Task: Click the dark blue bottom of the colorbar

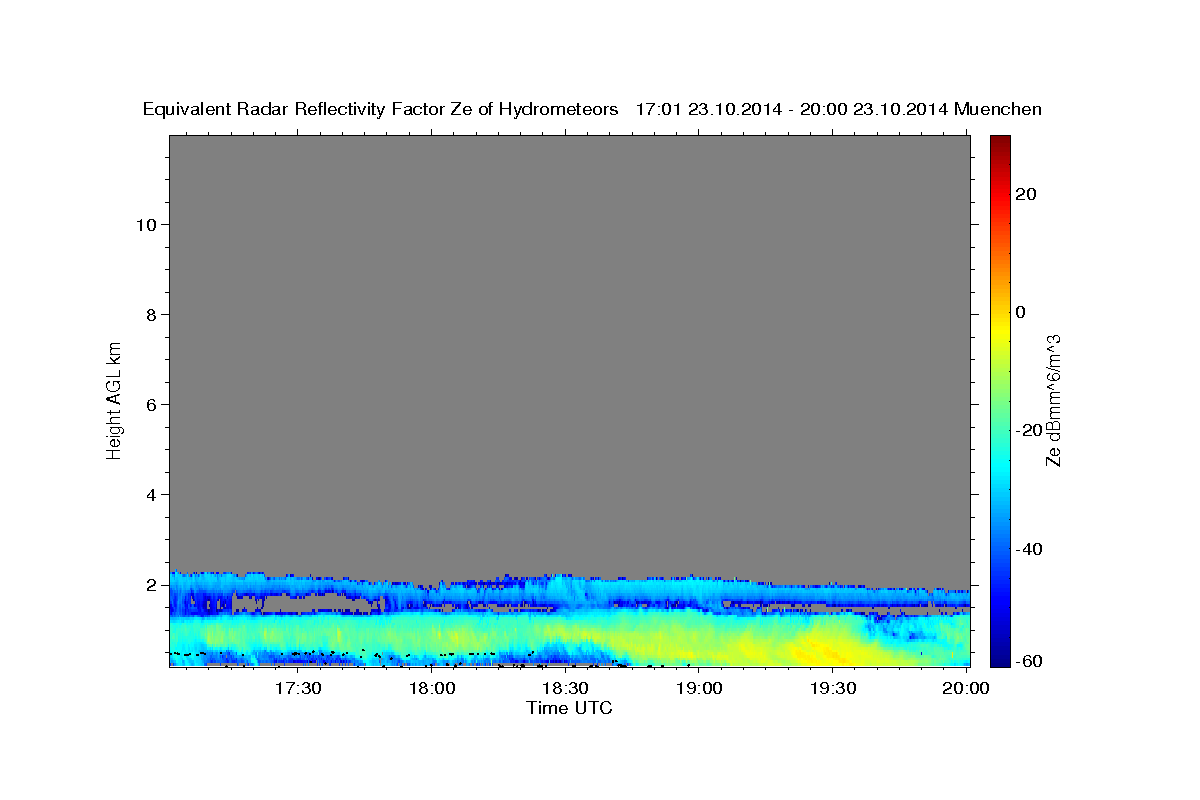Action: click(x=1000, y=655)
